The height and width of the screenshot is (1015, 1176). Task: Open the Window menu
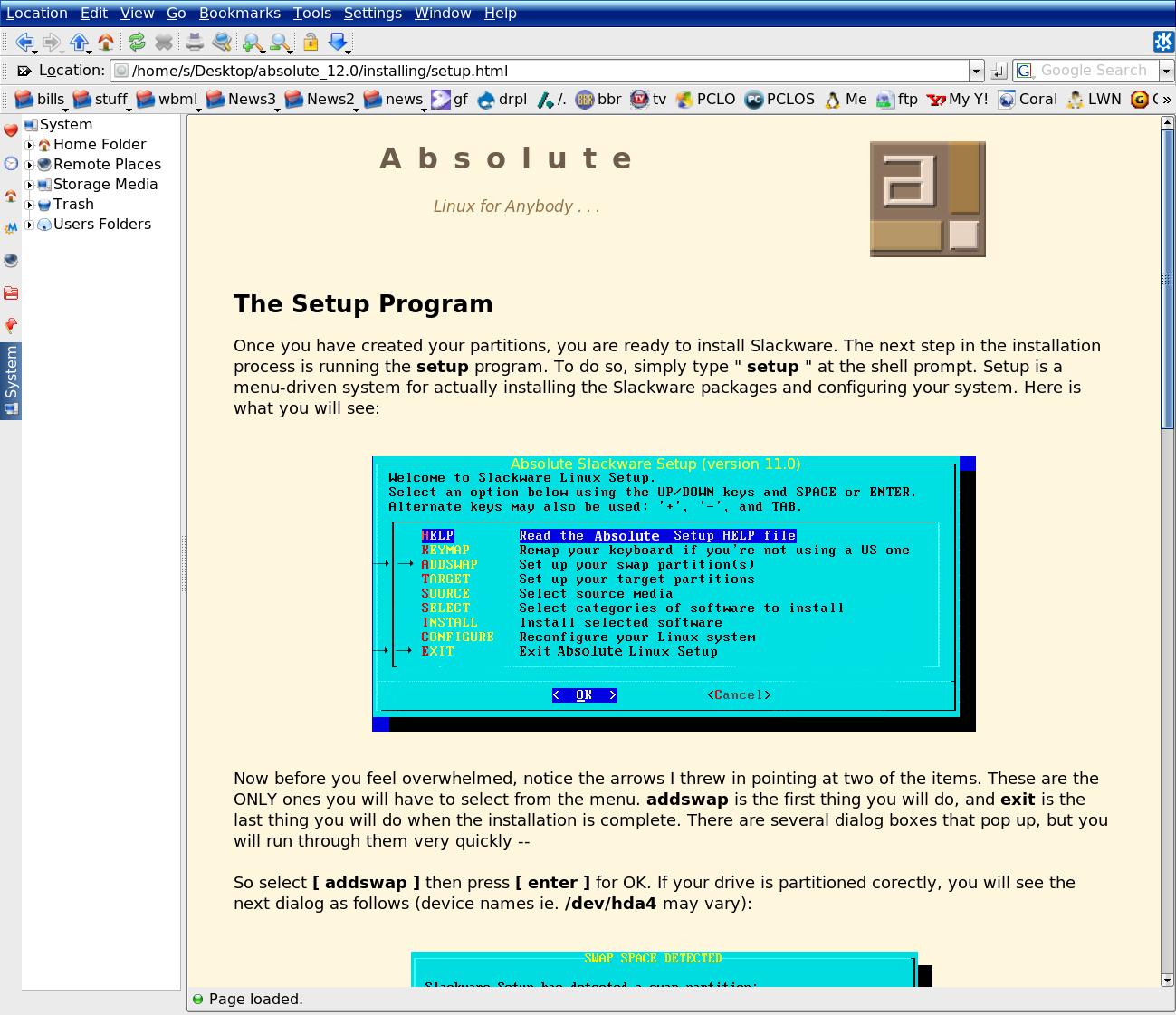[x=443, y=14]
